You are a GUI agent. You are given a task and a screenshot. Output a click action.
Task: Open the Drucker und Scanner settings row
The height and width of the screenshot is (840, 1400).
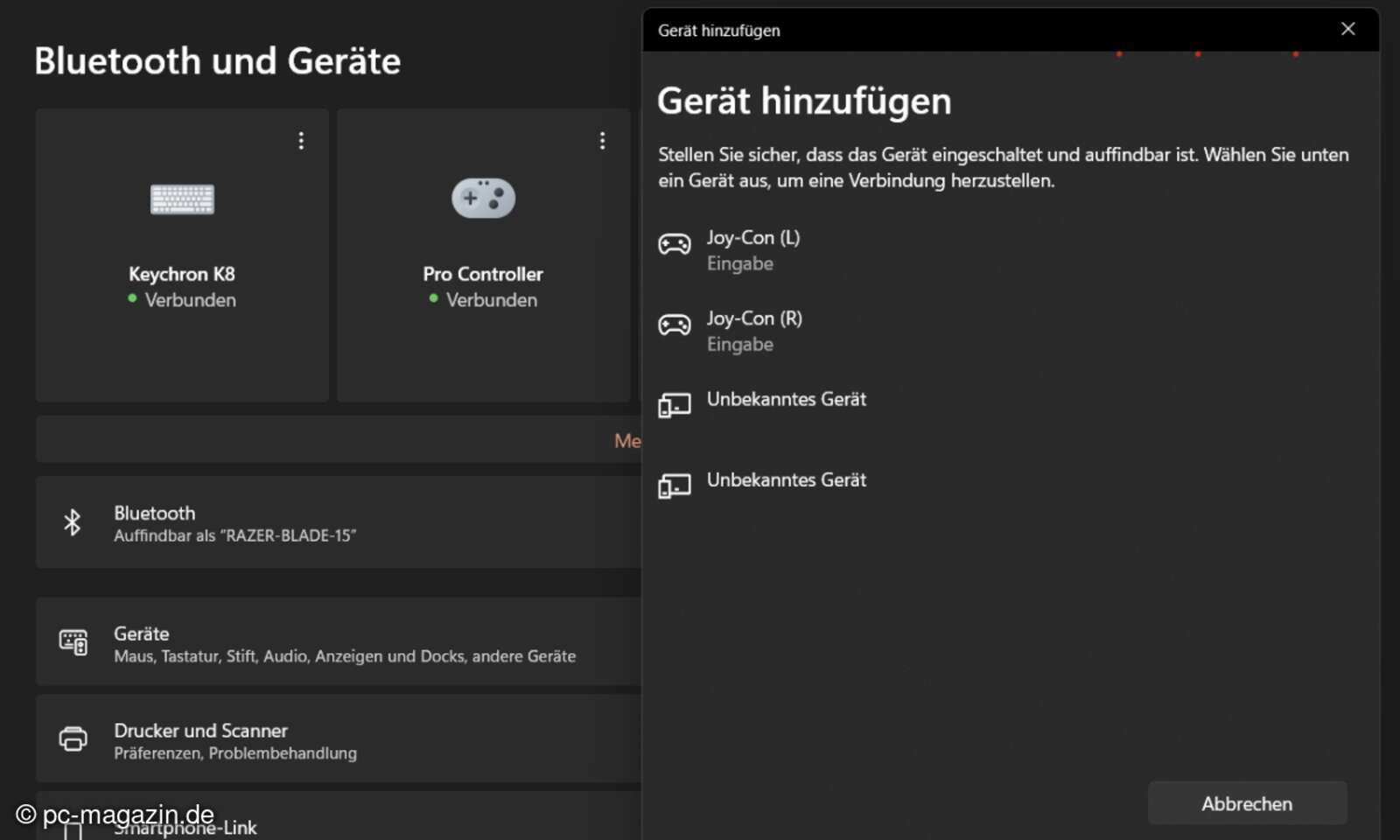click(x=337, y=739)
